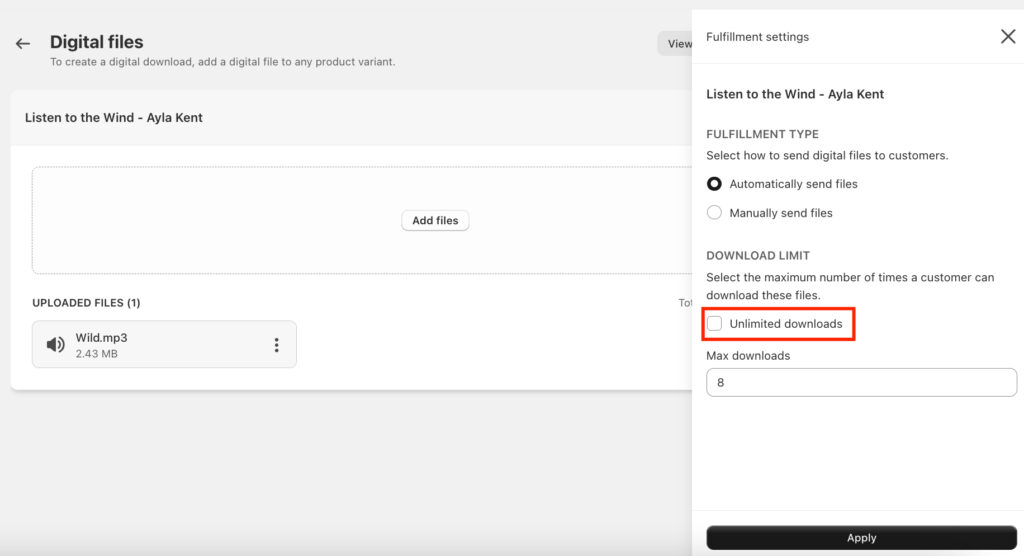Click the Fulfillment settings panel title
The height and width of the screenshot is (556, 1024).
point(757,37)
